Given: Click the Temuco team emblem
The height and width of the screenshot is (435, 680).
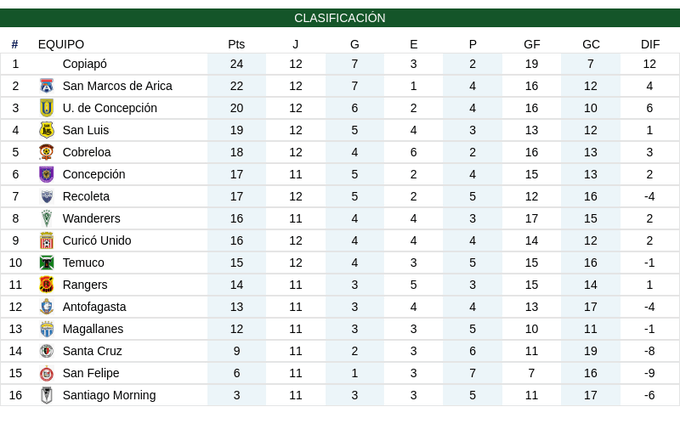Looking at the screenshot, I should coord(46,263).
